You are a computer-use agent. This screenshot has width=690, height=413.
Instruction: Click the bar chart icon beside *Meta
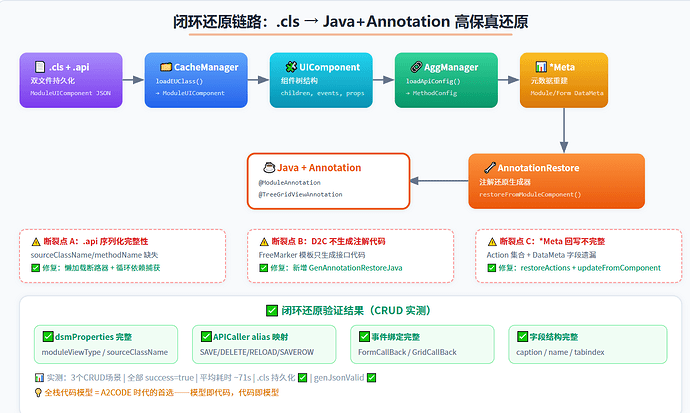[x=541, y=67]
